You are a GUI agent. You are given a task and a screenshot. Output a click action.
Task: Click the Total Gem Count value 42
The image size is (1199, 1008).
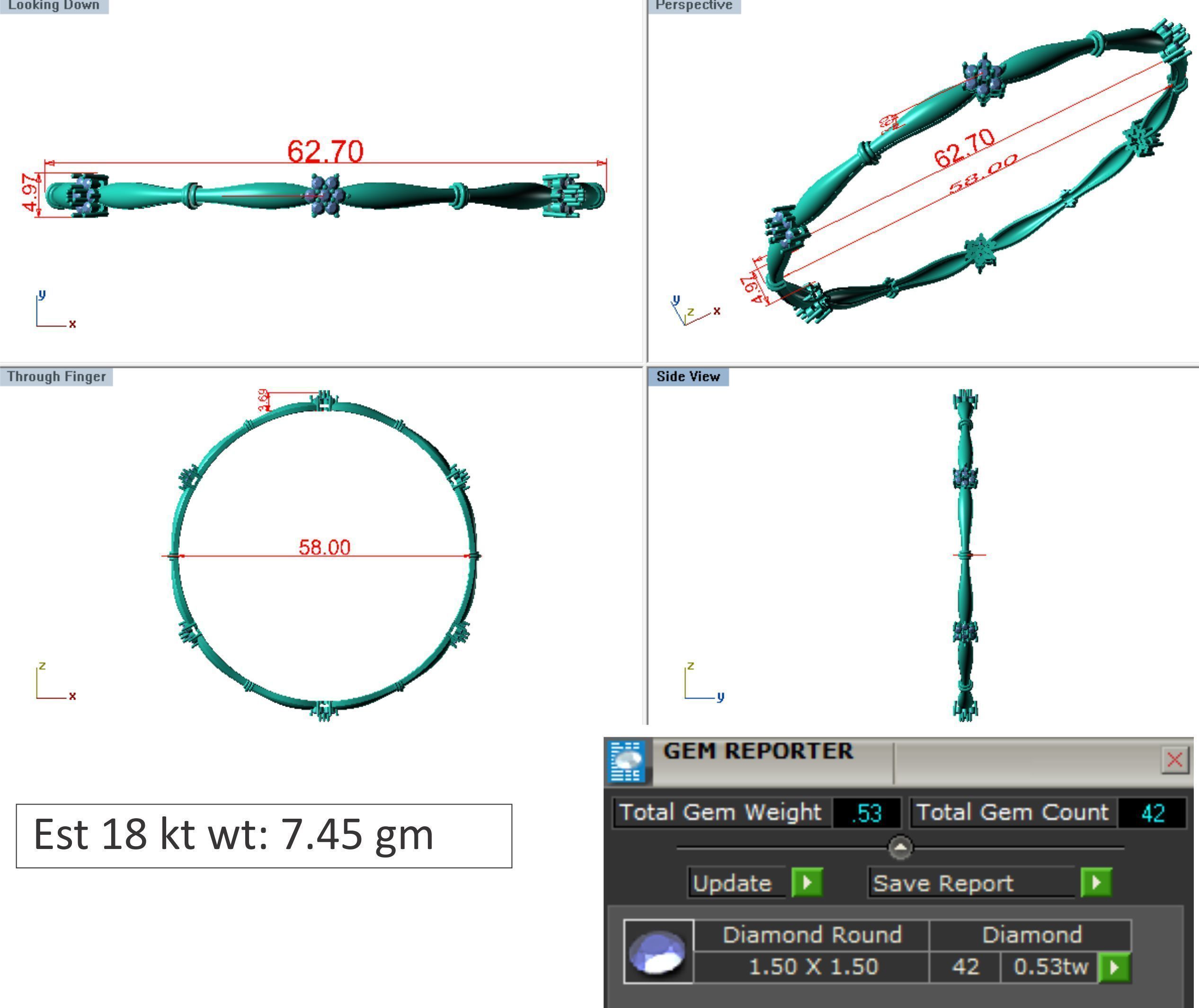[1152, 813]
